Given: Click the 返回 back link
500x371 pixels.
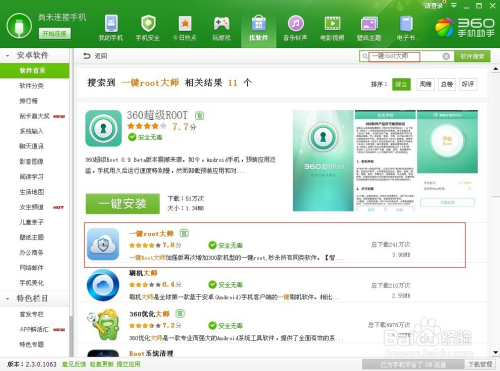Looking at the screenshot, I should pyautogui.click(x=100, y=56).
